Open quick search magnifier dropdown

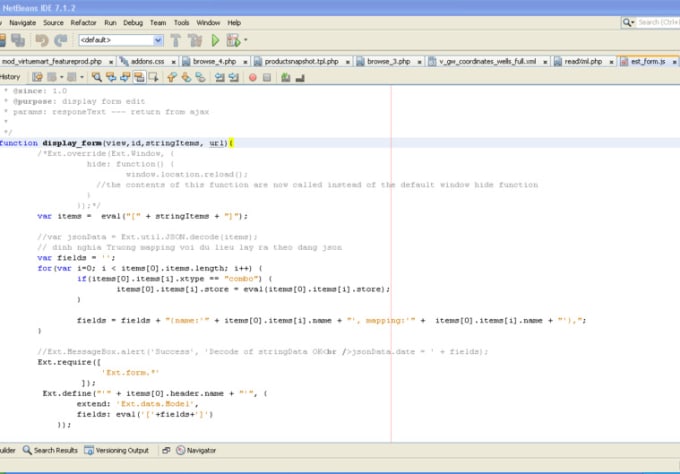click(628, 22)
